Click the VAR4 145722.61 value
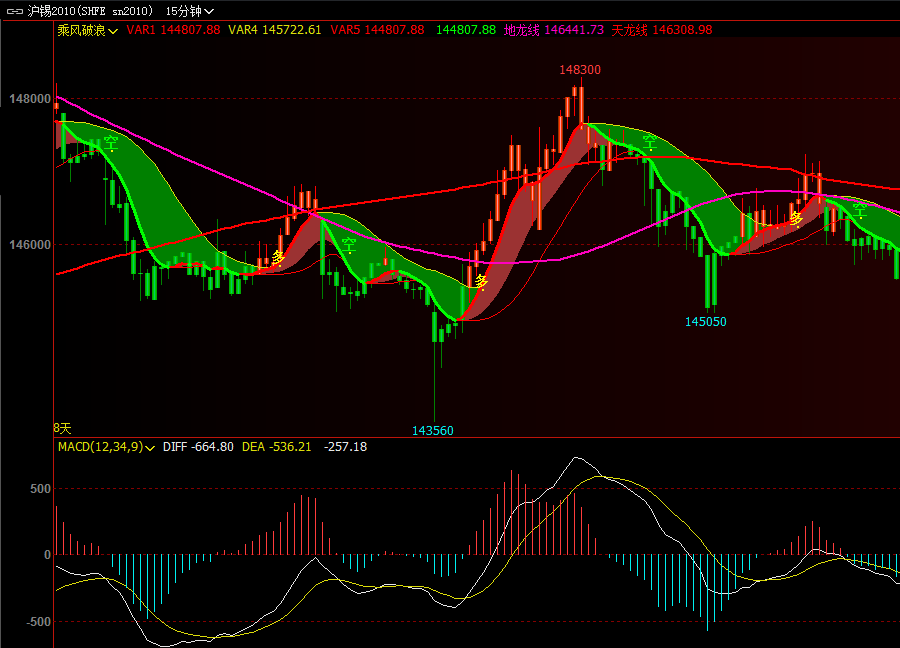 click(274, 30)
